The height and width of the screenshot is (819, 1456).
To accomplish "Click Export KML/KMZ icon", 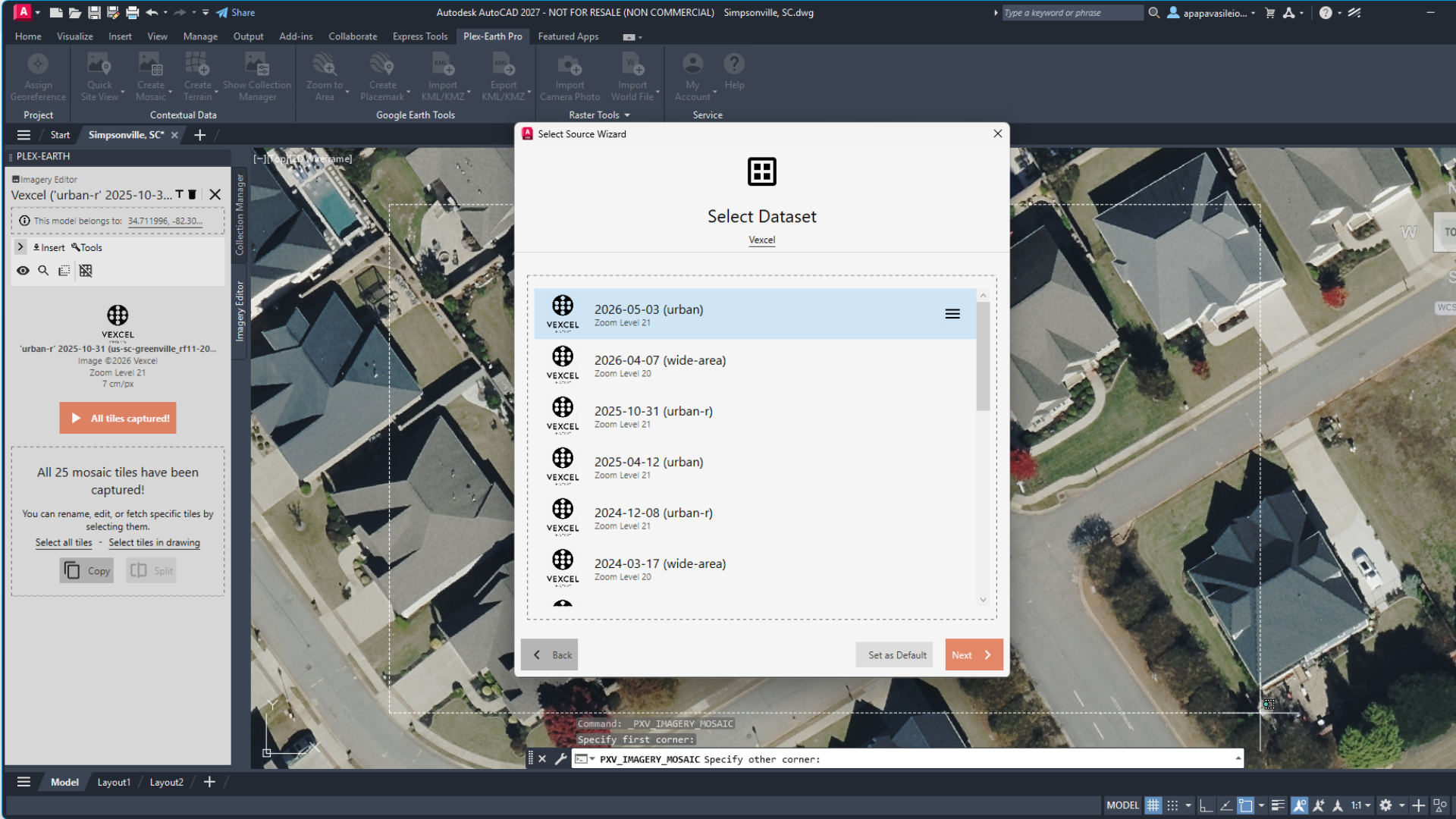I will (x=503, y=64).
